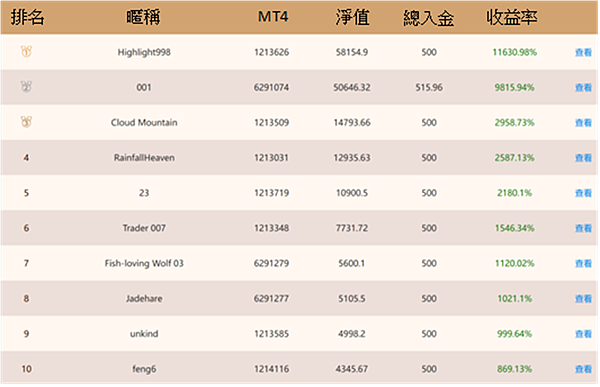Screen dimensions: 600x387
Task: View the row of user 23 via 查看
Action: [x=583, y=193]
